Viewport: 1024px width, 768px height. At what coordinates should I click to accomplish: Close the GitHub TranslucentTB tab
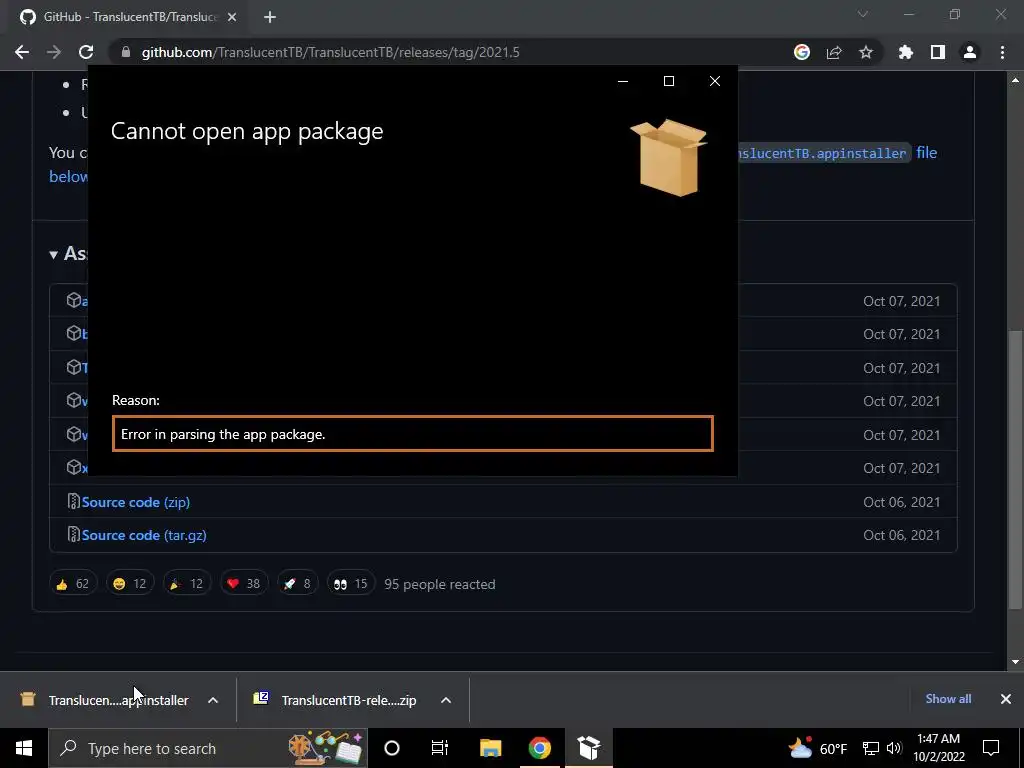[232, 17]
